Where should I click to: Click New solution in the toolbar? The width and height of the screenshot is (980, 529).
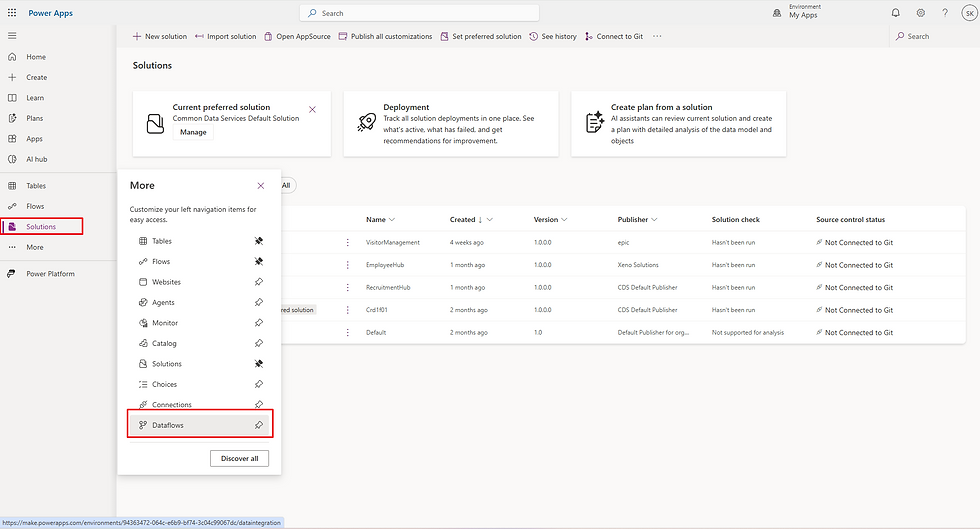tap(160, 36)
